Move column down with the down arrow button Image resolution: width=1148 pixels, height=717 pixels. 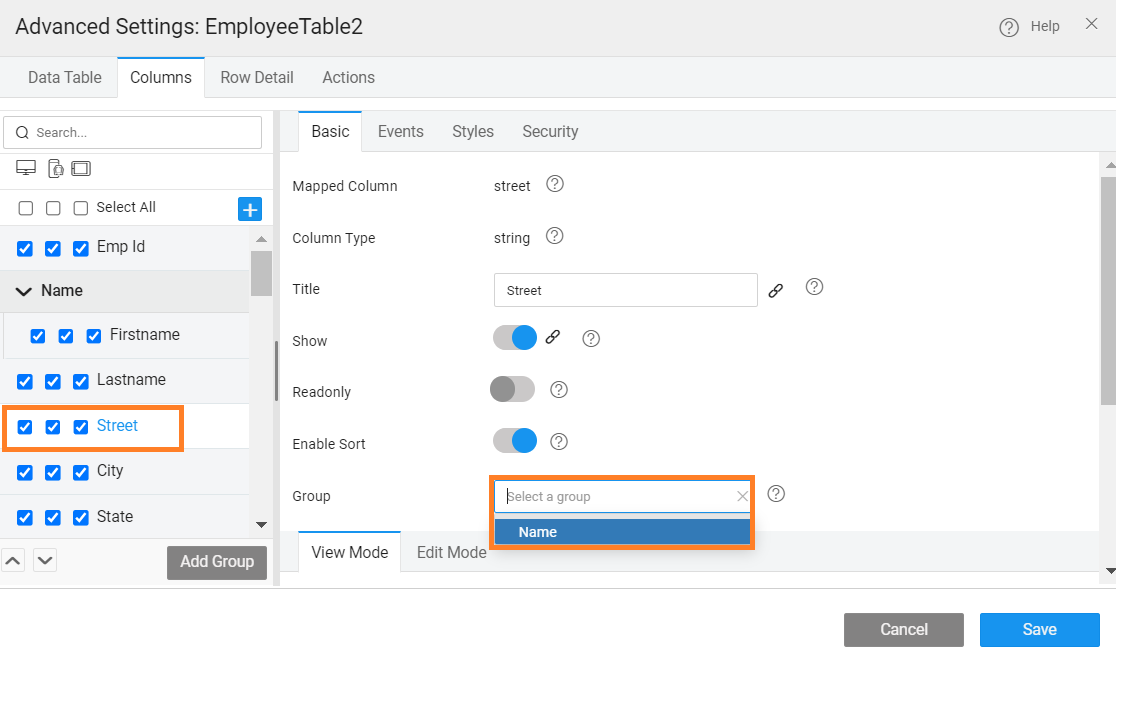click(45, 560)
